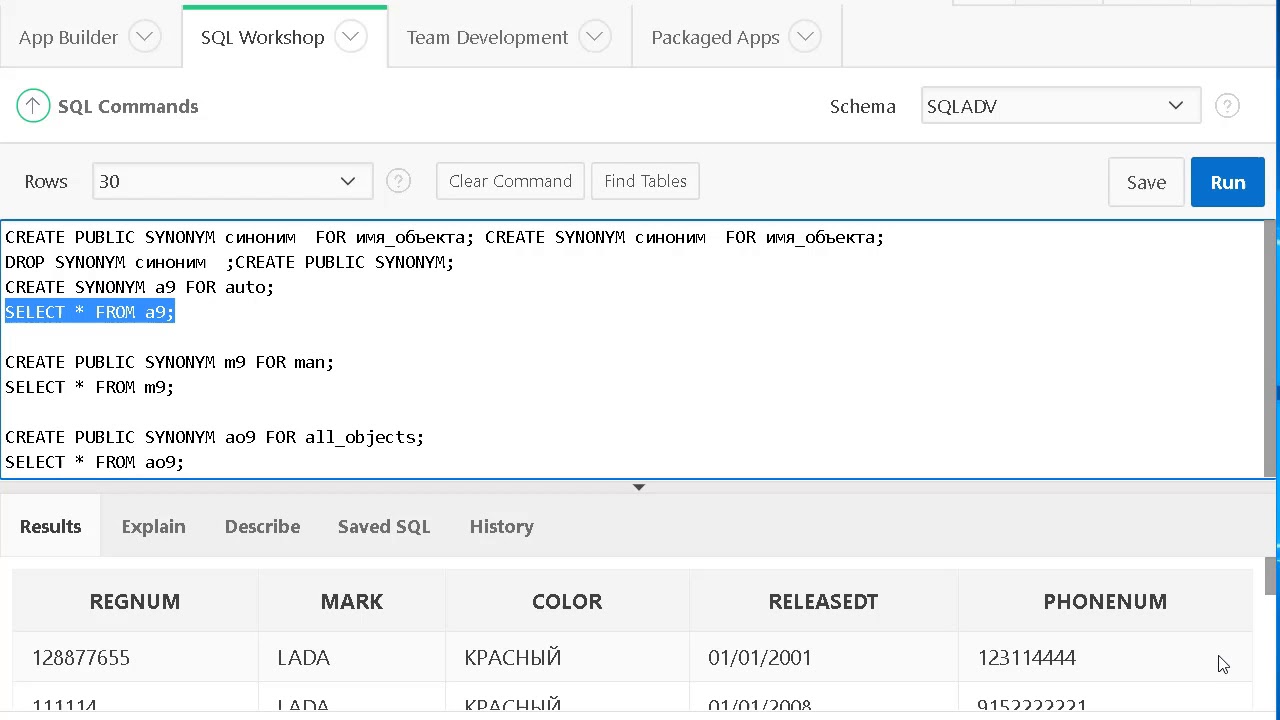
Task: Open the Schema SQLADV select list
Action: tap(1060, 106)
